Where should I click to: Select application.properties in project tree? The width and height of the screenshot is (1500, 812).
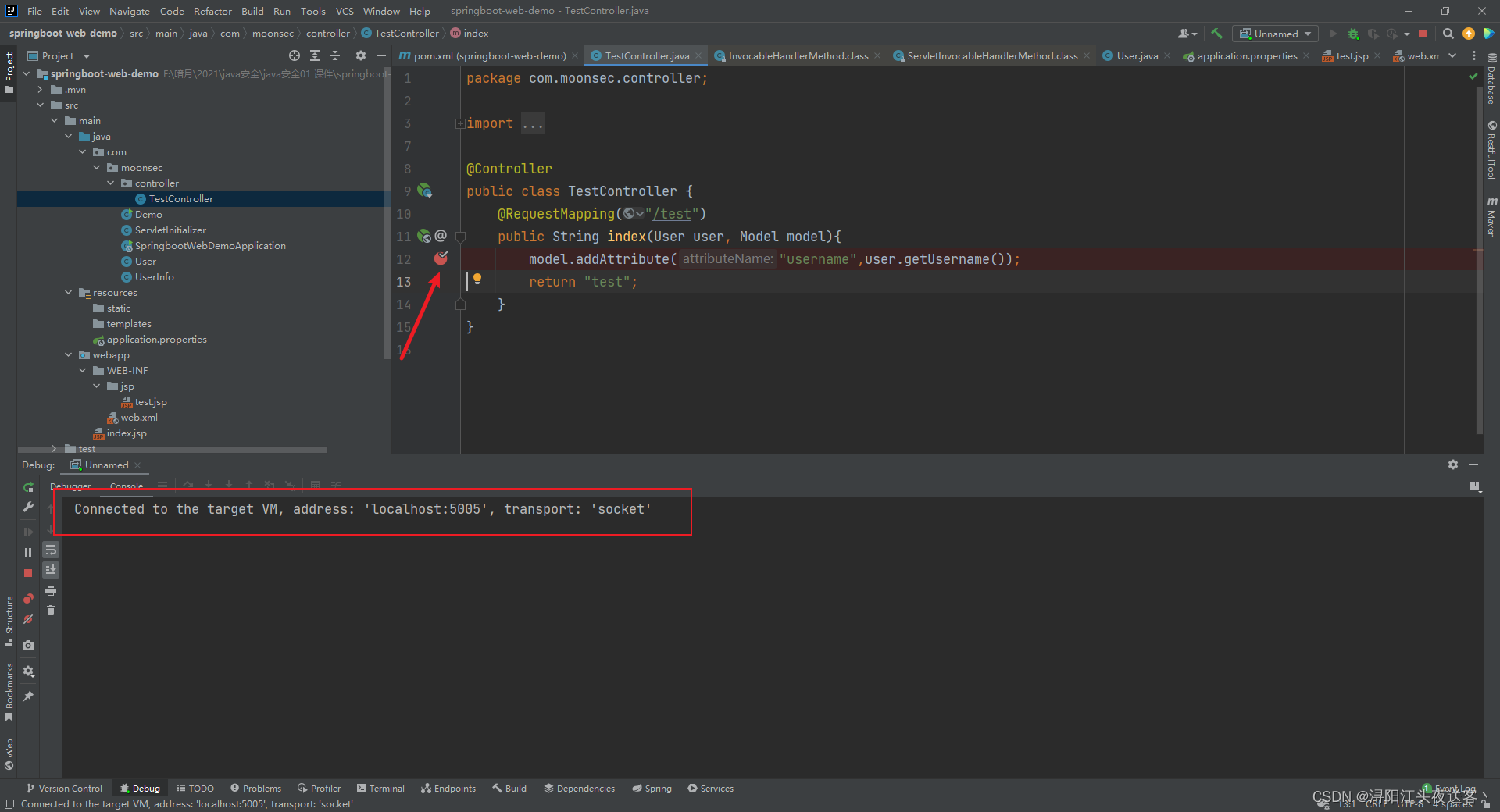pos(150,339)
